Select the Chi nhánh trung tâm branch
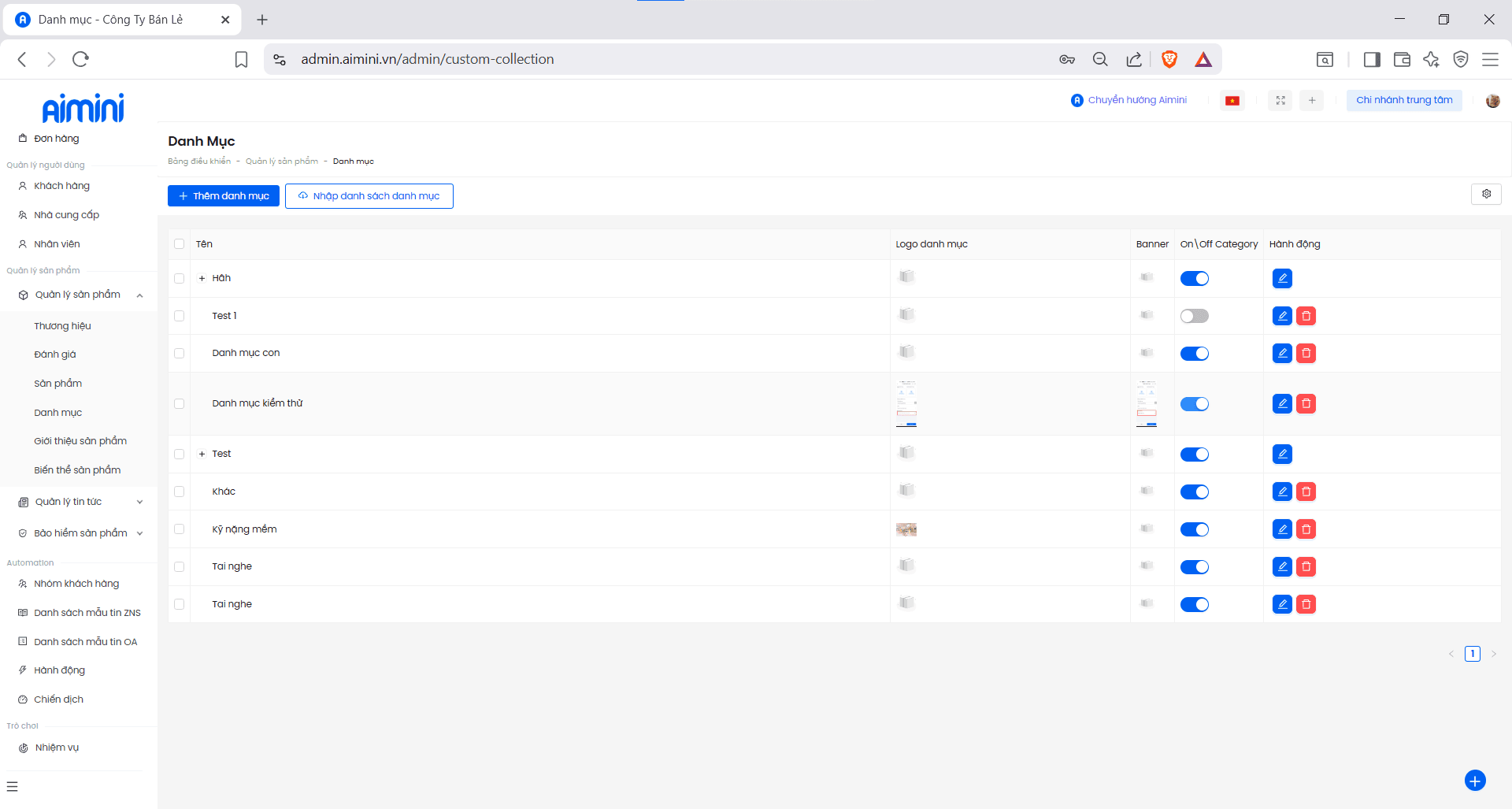 (1403, 101)
